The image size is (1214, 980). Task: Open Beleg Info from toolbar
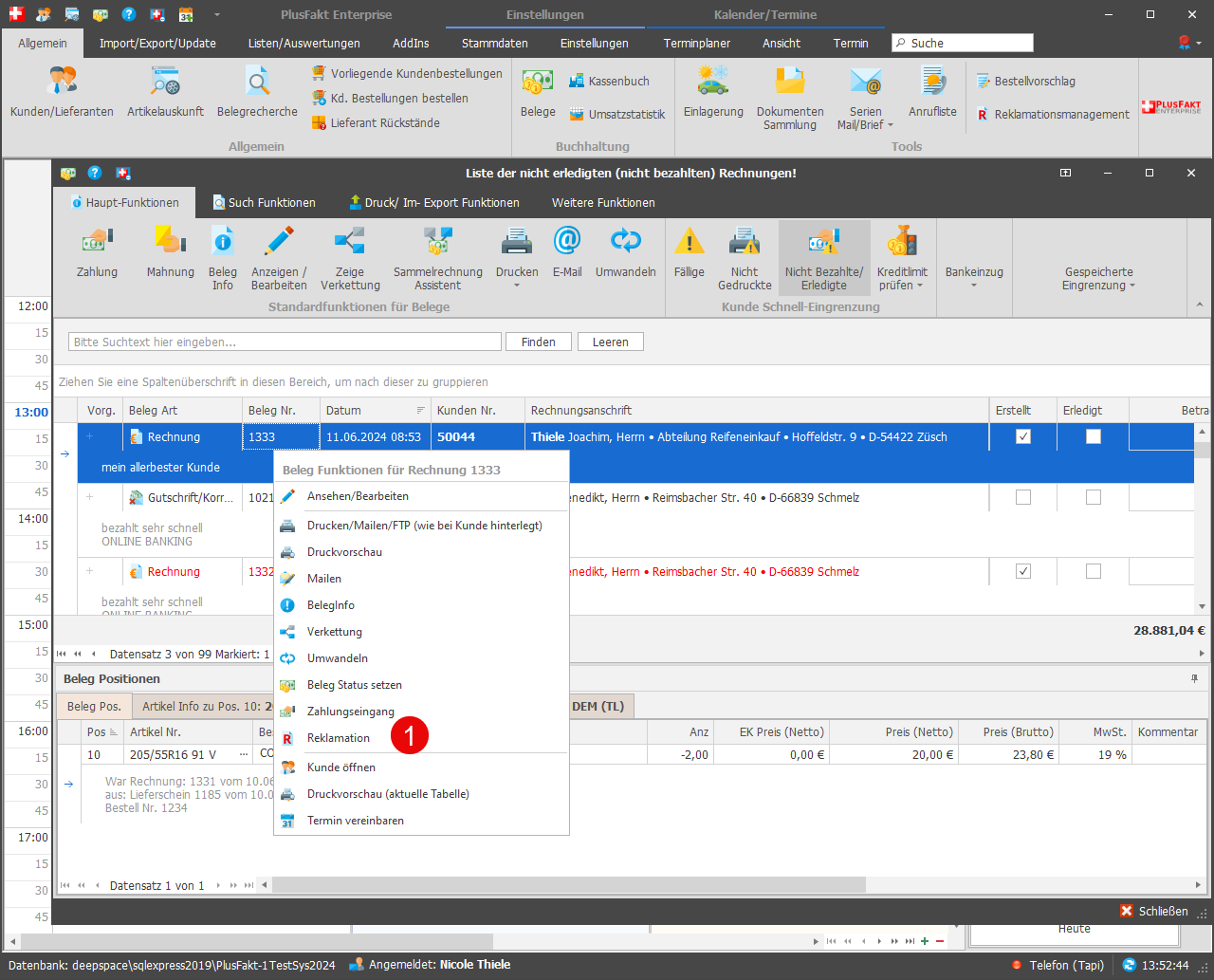click(223, 259)
